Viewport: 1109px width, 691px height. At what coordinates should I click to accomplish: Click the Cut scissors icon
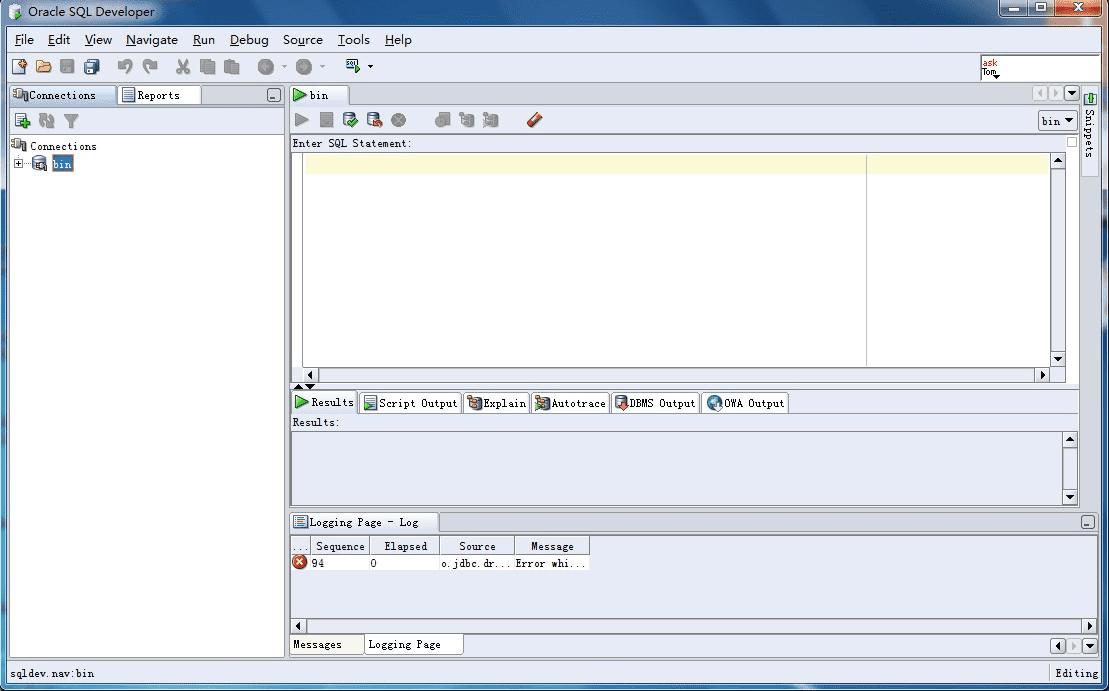183,66
